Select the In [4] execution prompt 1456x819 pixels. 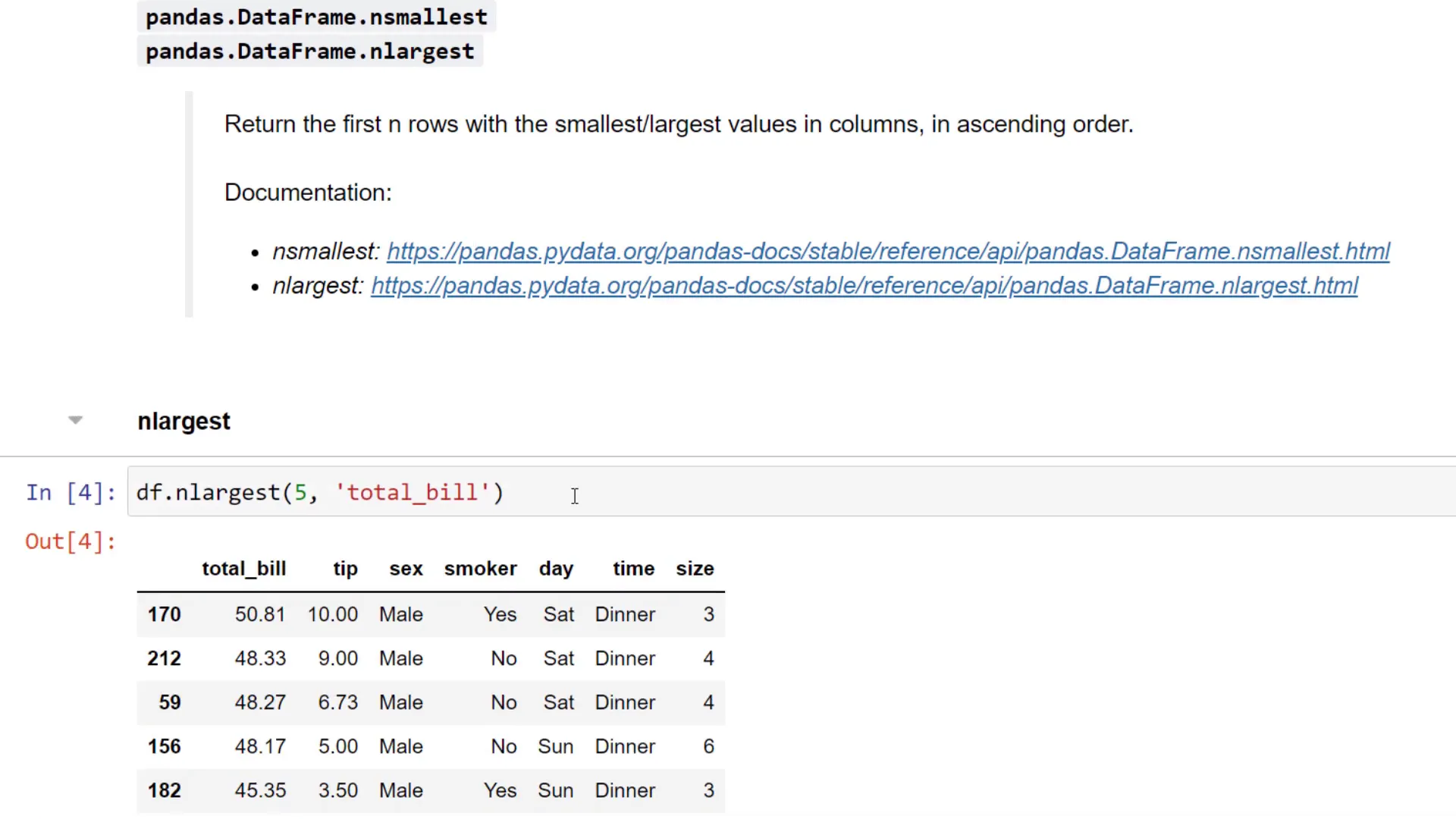point(70,492)
